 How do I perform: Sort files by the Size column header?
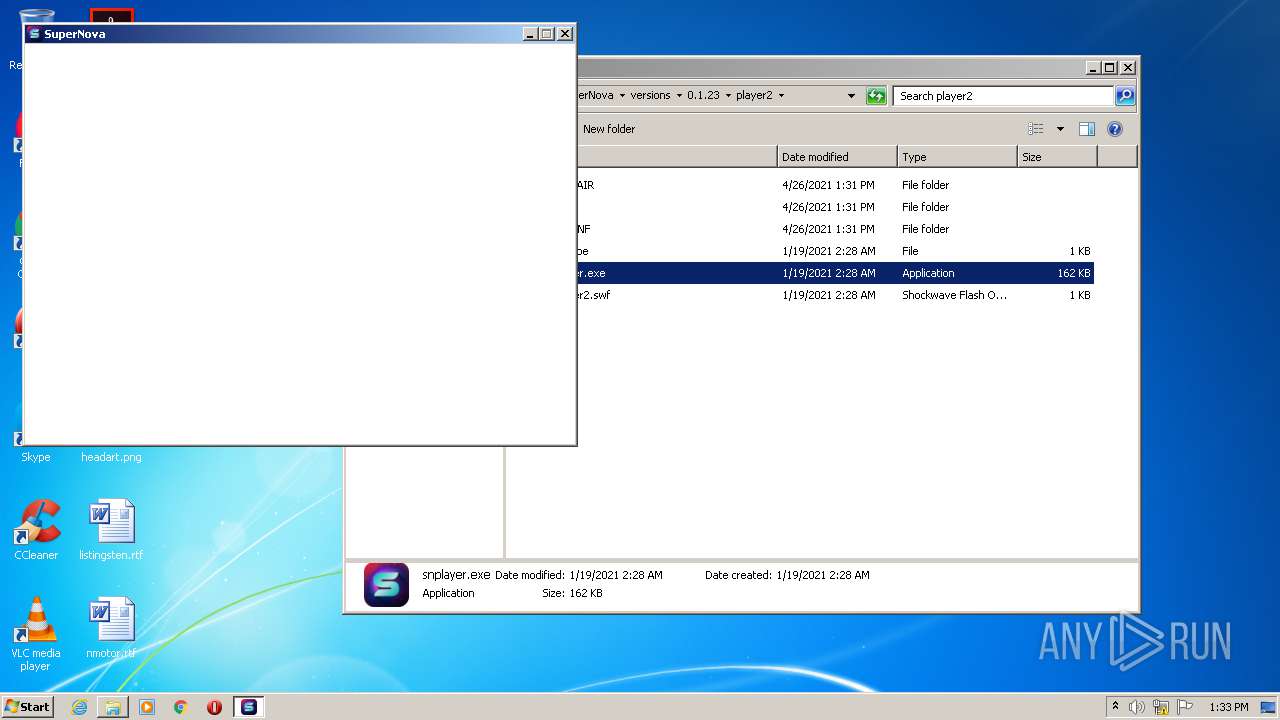point(1057,157)
